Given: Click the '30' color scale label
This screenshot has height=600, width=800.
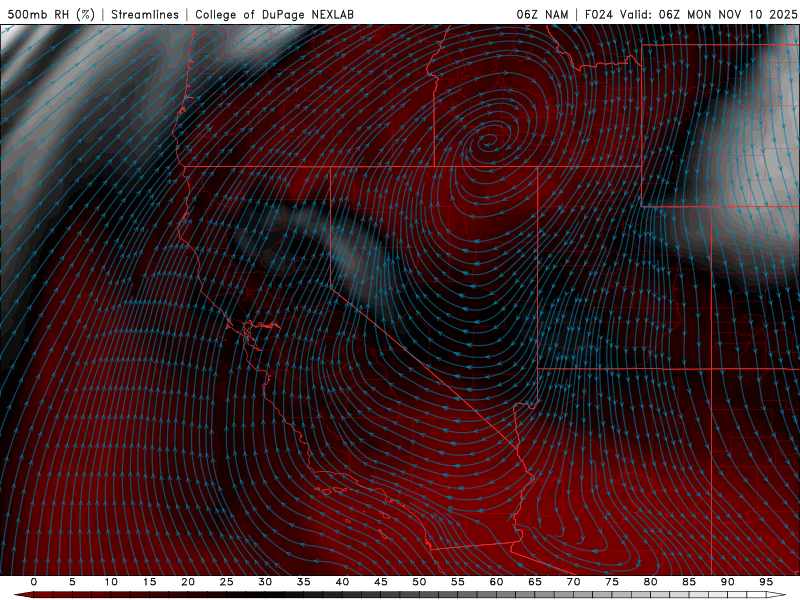Looking at the screenshot, I should tap(265, 582).
